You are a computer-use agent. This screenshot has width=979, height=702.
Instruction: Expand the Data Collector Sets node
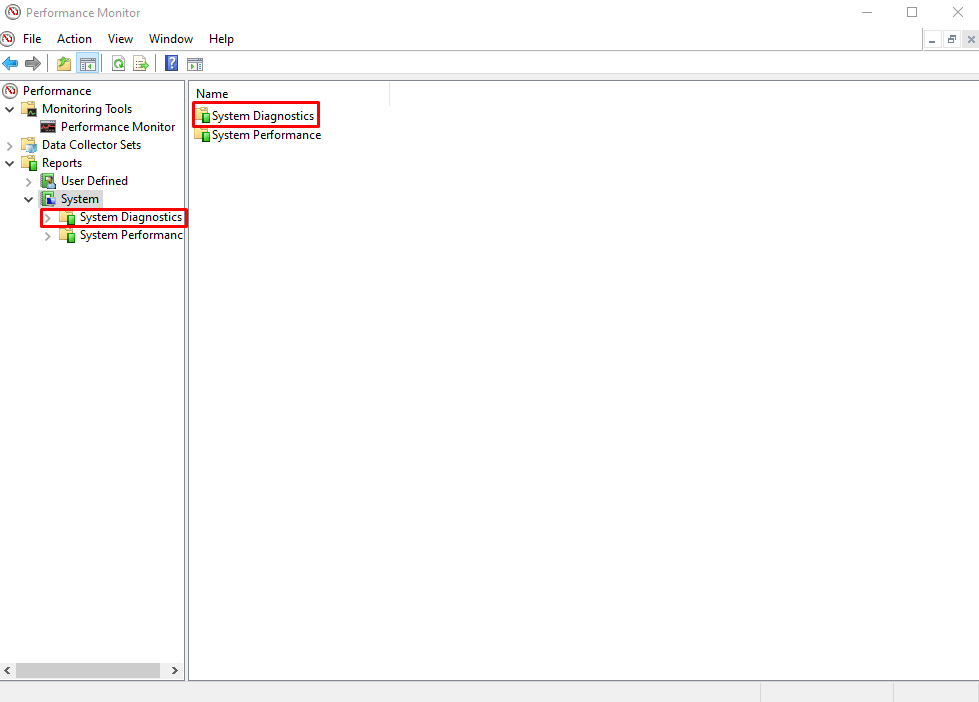(10, 144)
